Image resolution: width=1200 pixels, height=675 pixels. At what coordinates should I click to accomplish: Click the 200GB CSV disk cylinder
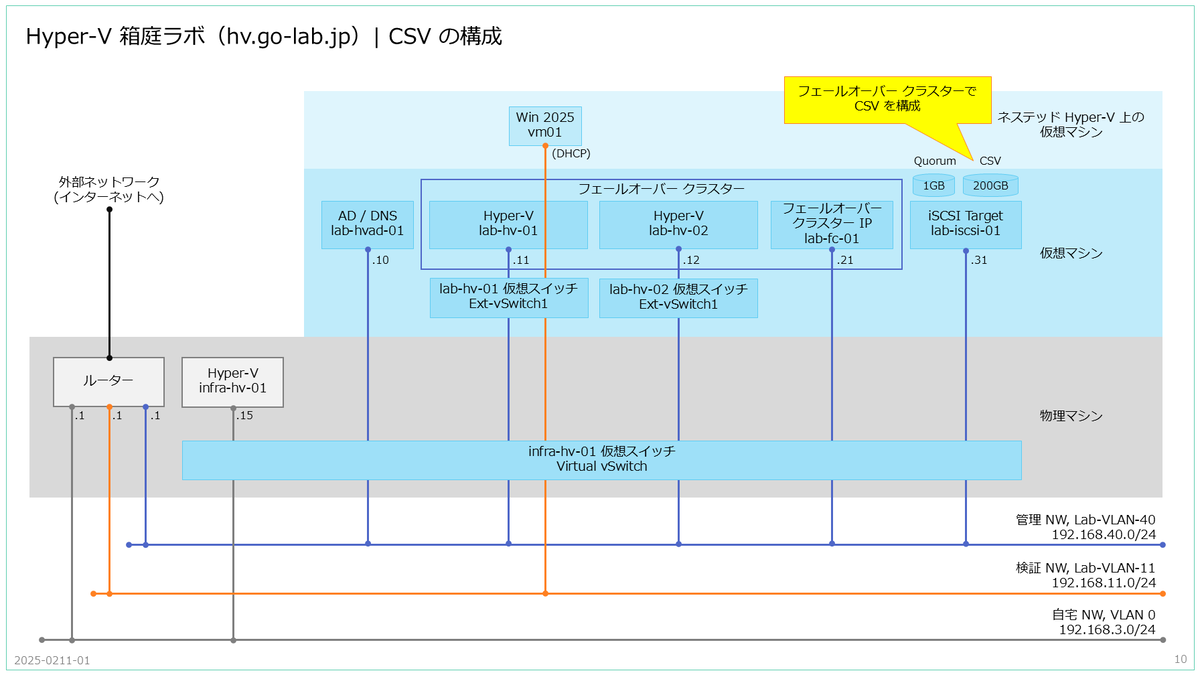point(991,185)
